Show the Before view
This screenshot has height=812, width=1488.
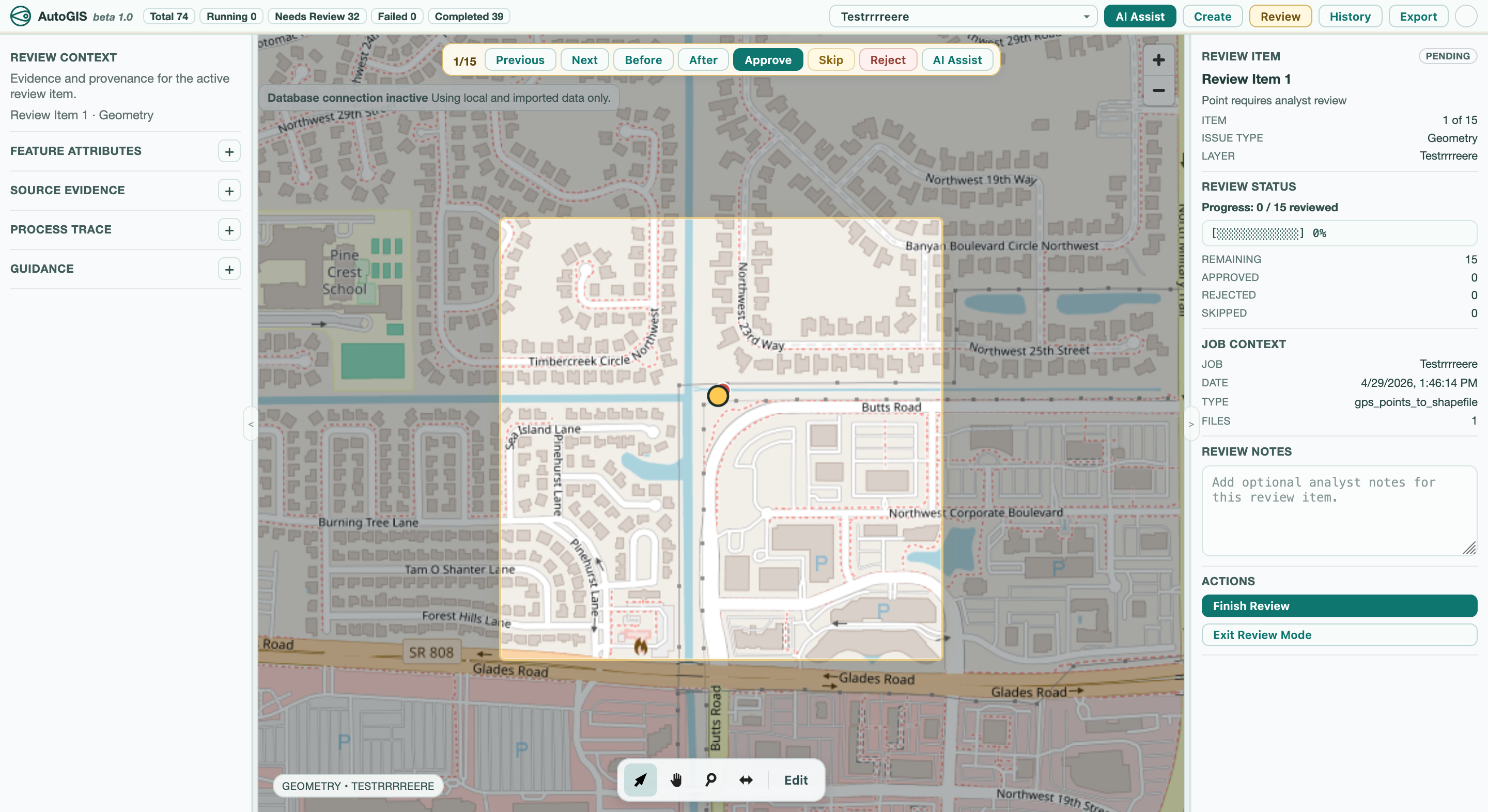click(643, 60)
